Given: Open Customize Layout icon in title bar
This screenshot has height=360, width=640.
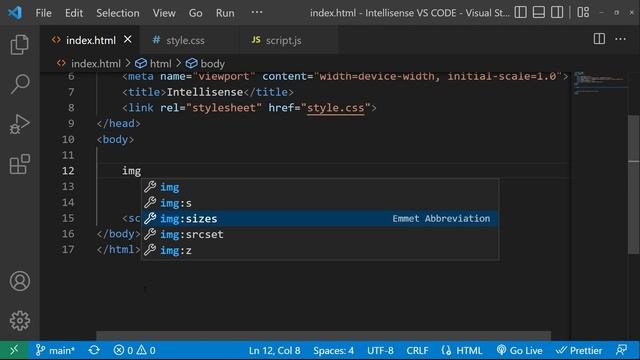Looking at the screenshot, I should tap(583, 13).
